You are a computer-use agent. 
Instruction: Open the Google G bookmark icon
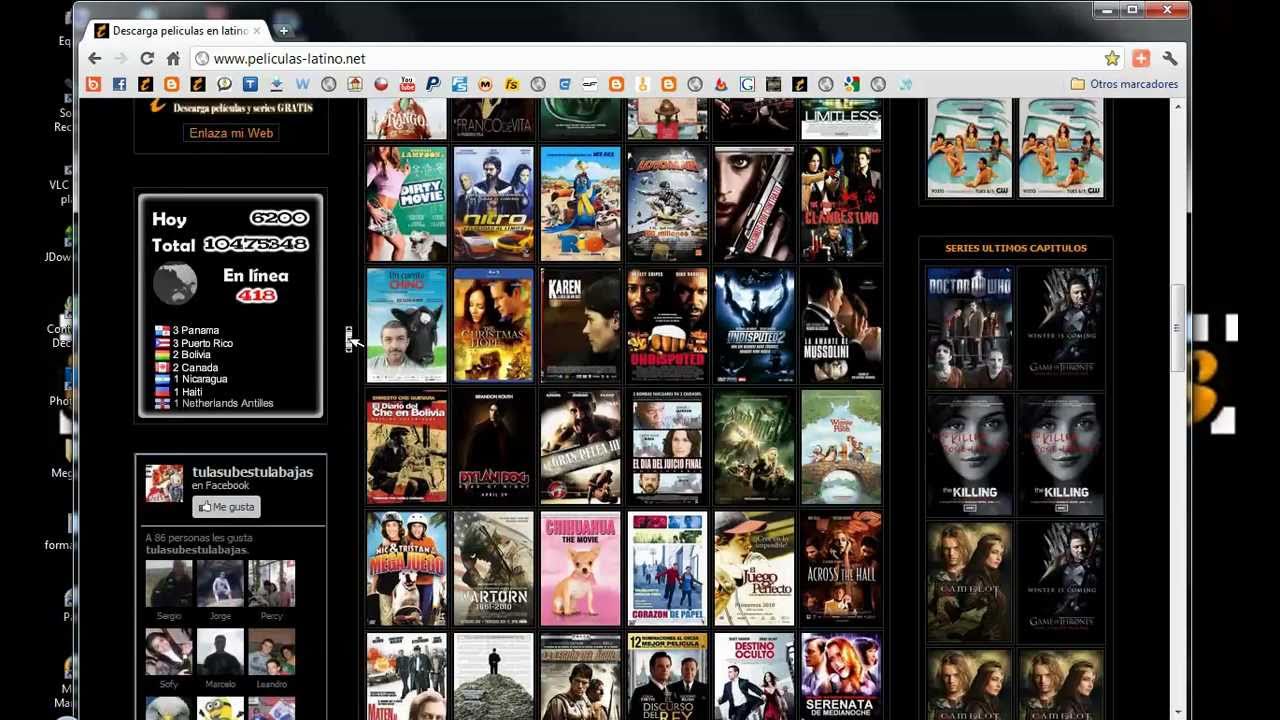click(747, 84)
